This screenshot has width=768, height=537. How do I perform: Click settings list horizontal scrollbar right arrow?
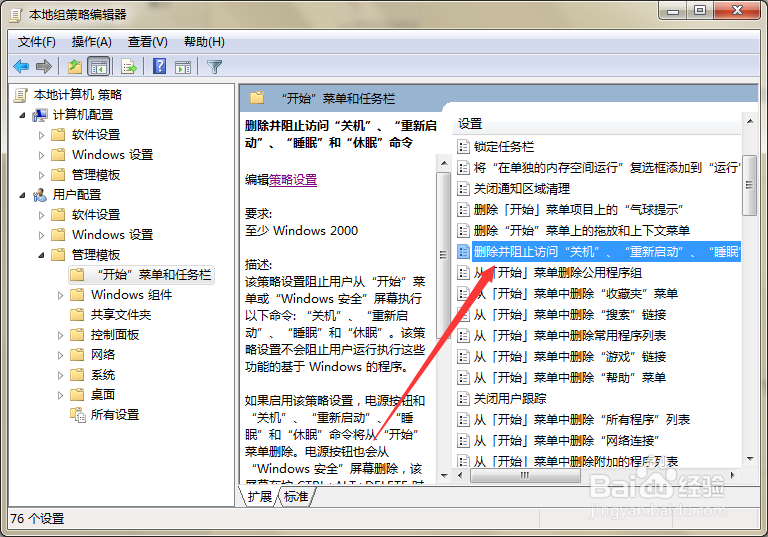coord(733,475)
